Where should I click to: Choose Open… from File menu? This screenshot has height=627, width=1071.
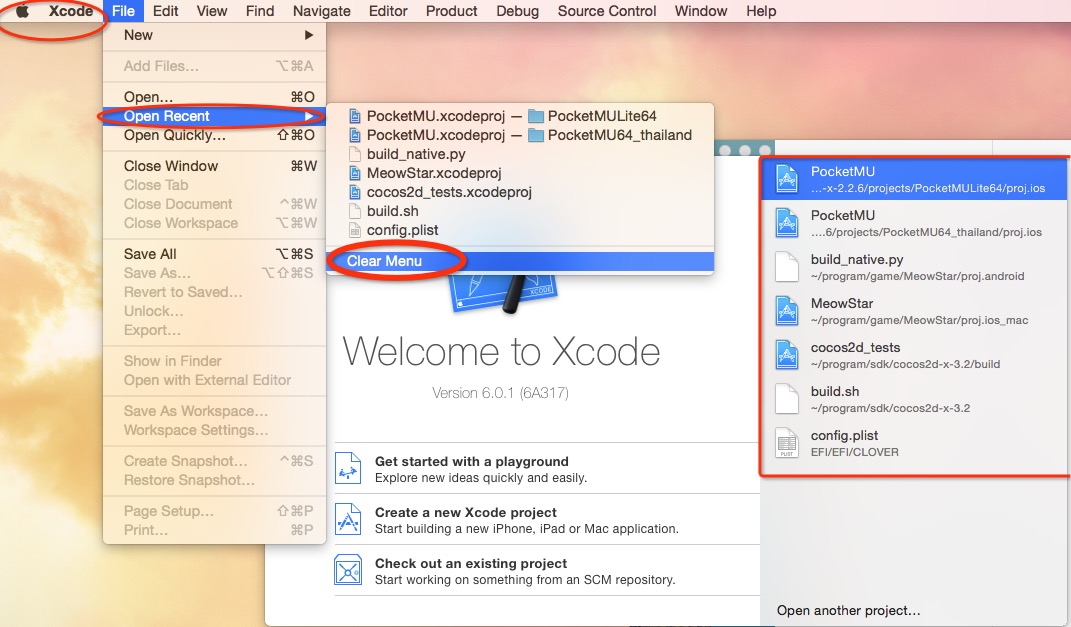point(214,97)
